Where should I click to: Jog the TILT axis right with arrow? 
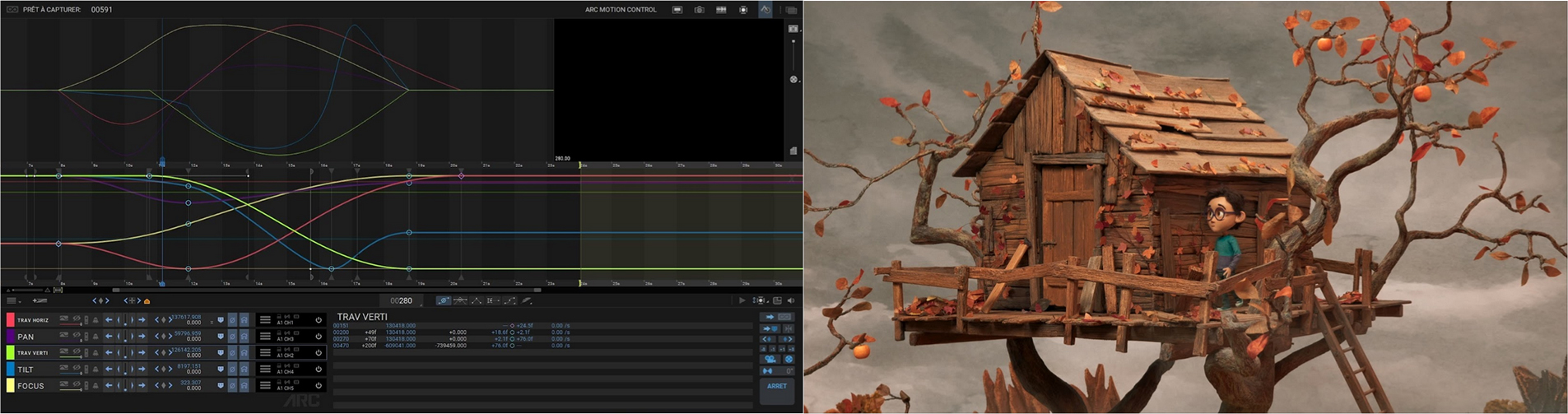(x=142, y=370)
